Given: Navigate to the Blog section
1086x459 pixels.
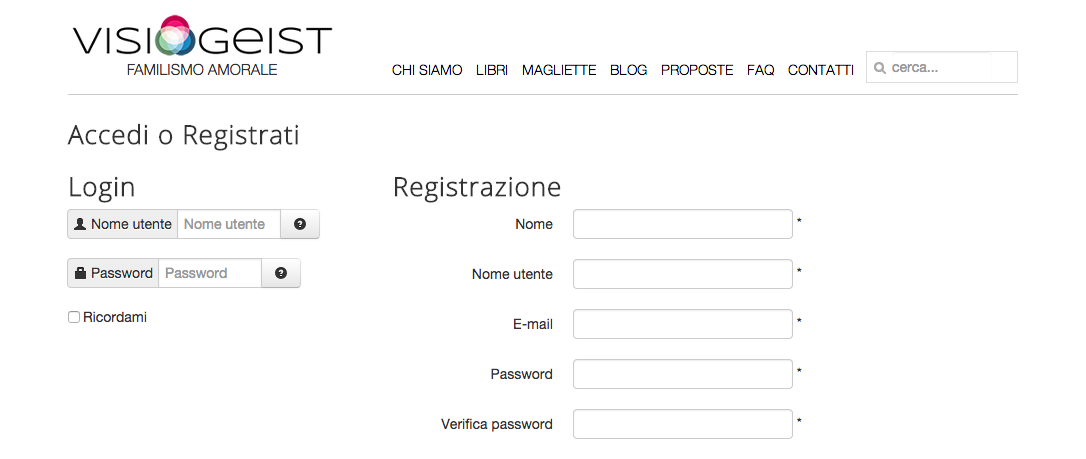Looking at the screenshot, I should [x=628, y=70].
